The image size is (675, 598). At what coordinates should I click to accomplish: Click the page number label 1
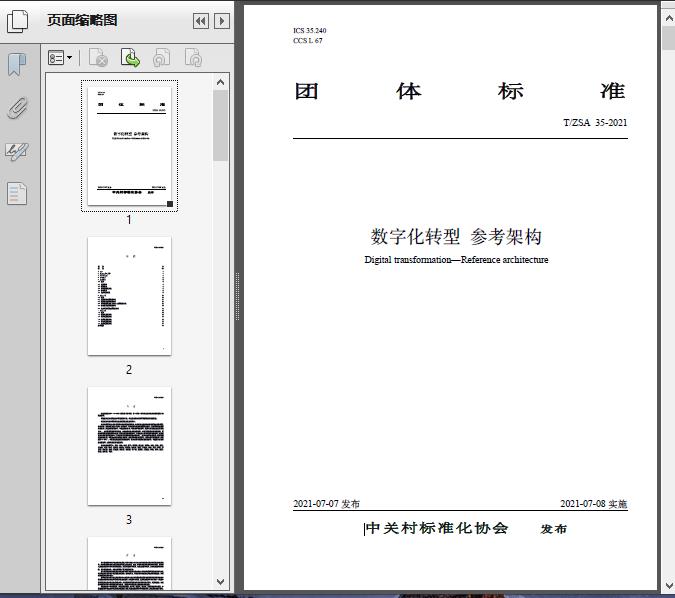129,220
